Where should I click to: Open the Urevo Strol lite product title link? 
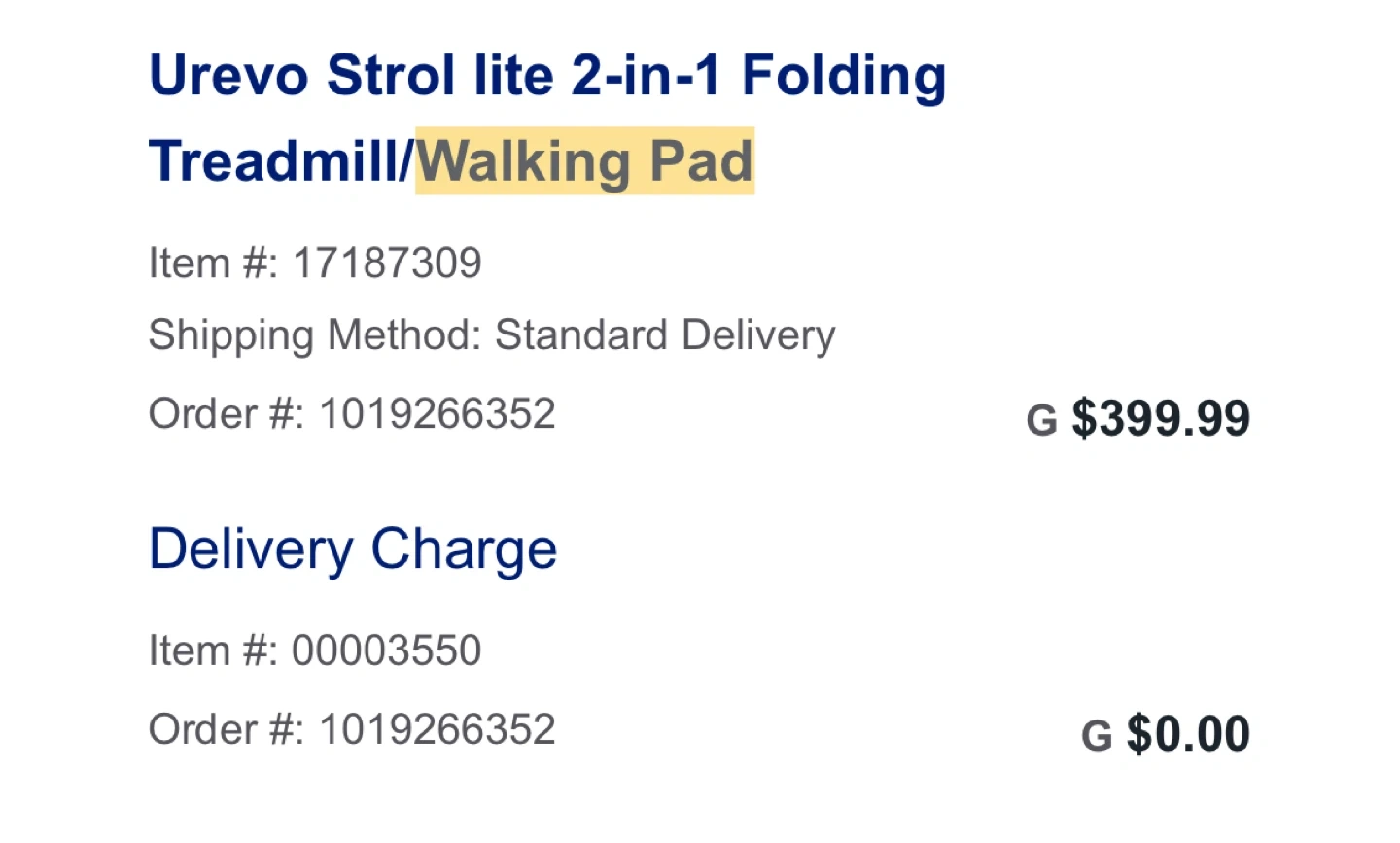(547, 118)
